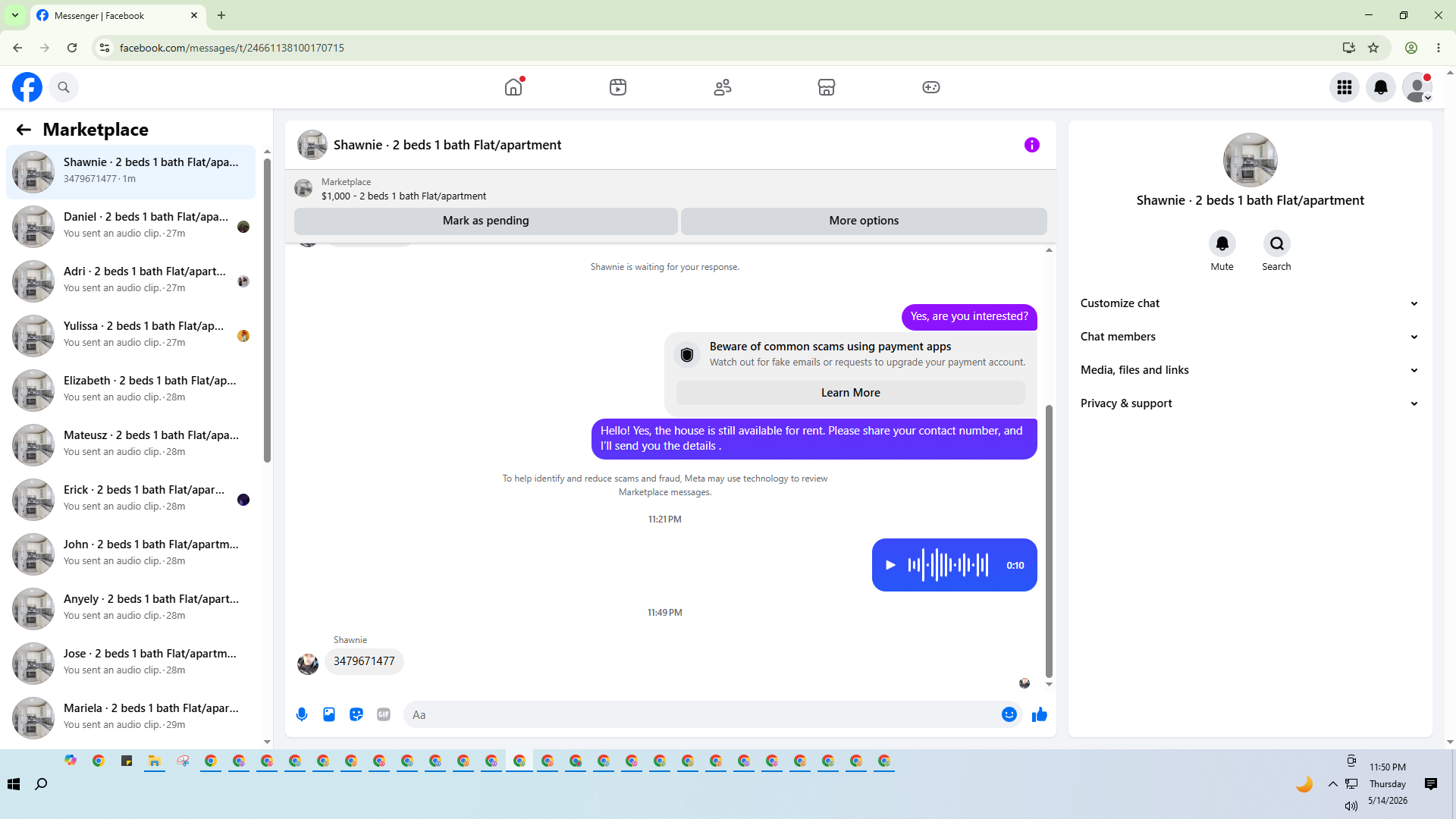Image resolution: width=1456 pixels, height=819 pixels.
Task: Click the conversation list scrollbar
Action: (267, 310)
